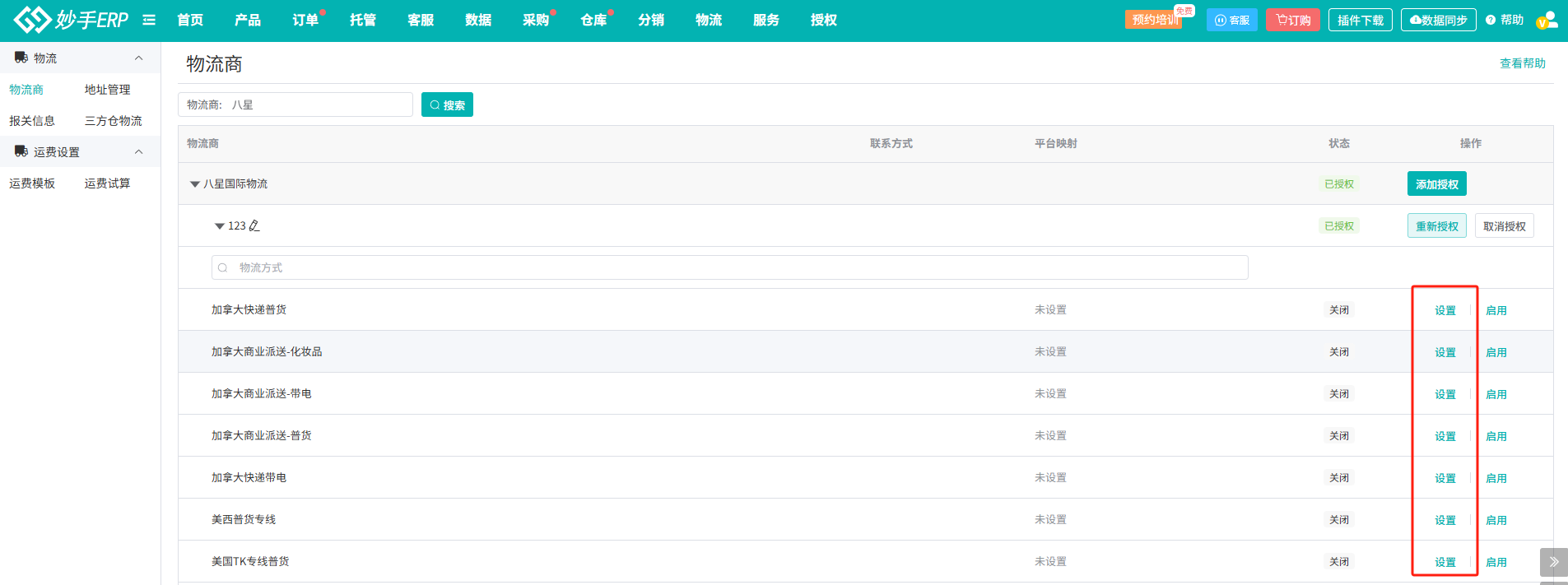The image size is (1568, 585).
Task: Click 启用 for 加拿大商业派送-带电
Action: (x=1496, y=394)
